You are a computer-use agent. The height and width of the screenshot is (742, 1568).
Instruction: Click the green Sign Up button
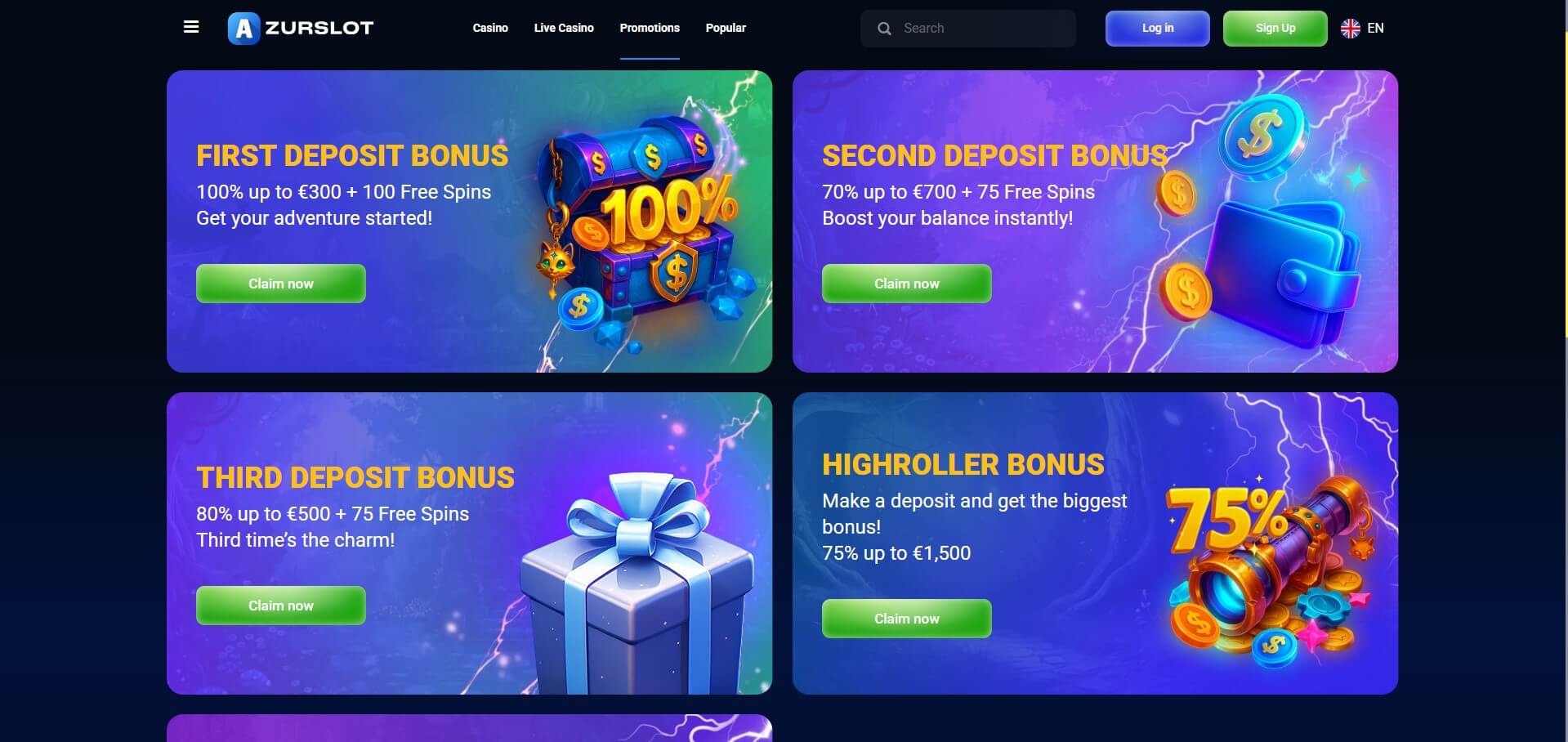coord(1275,29)
